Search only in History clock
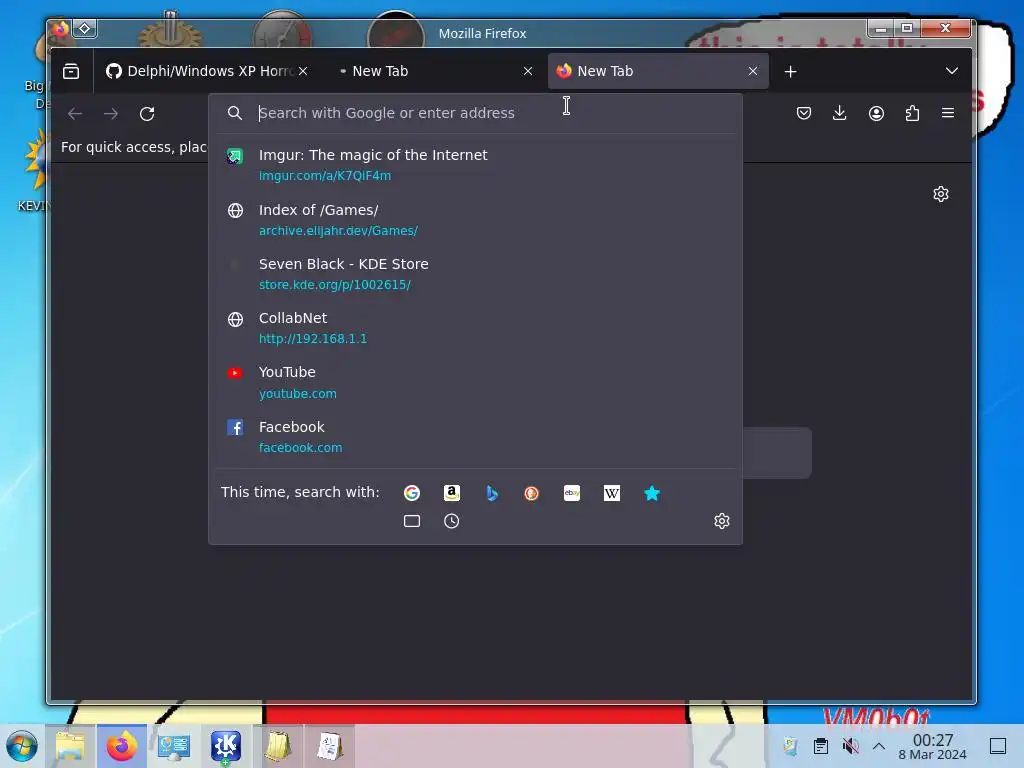 point(451,521)
